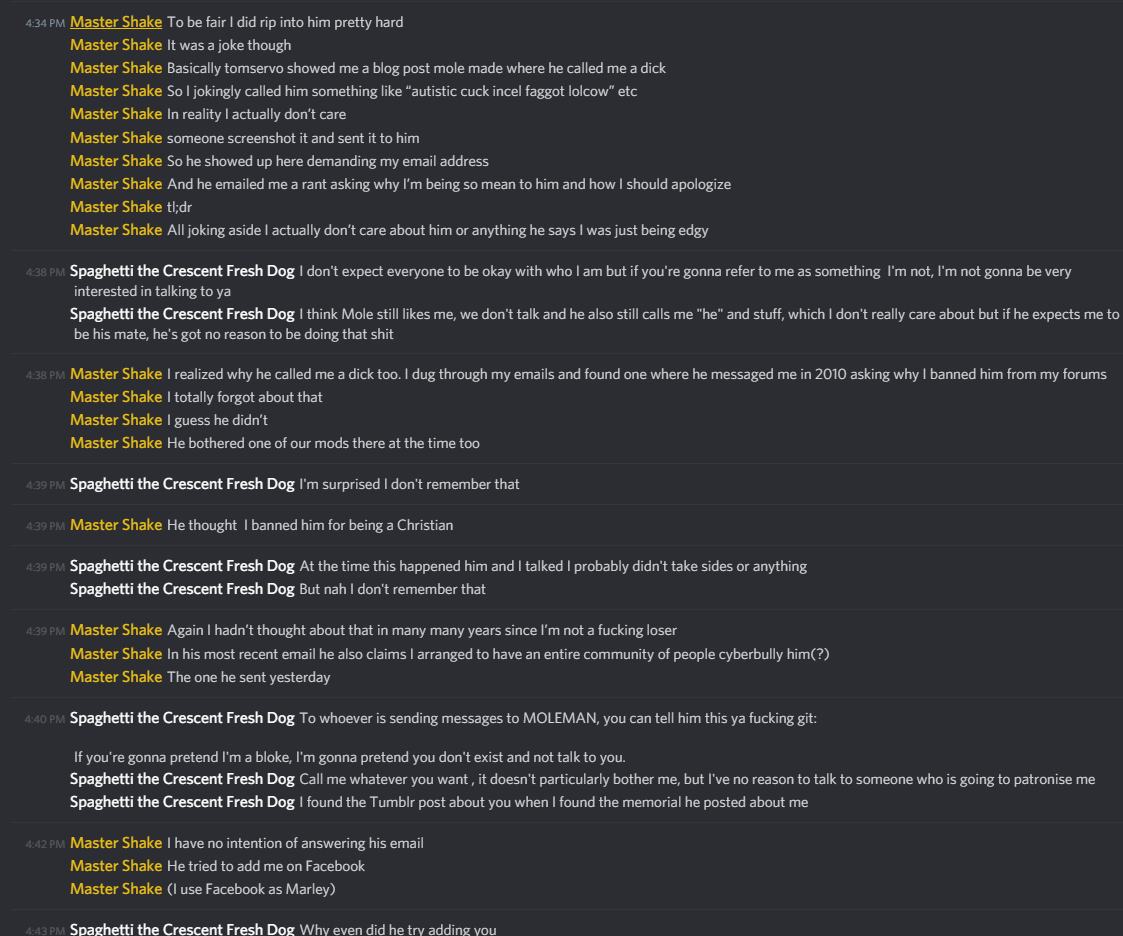
Task: Click the 4:40 PM timestamp on the MOLEMAN message
Action: (x=45, y=719)
